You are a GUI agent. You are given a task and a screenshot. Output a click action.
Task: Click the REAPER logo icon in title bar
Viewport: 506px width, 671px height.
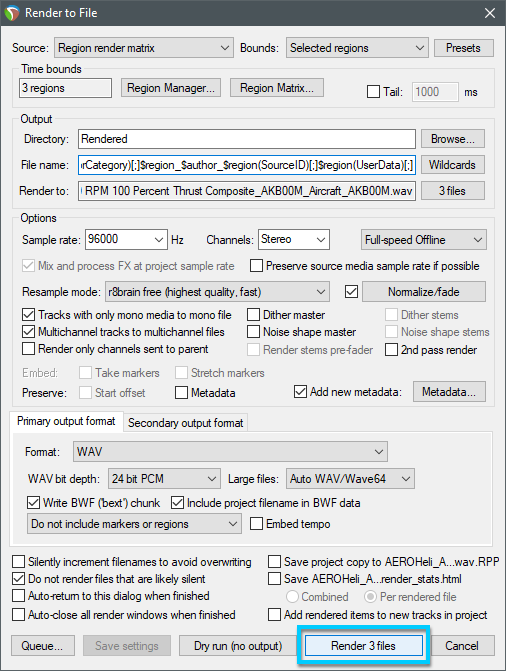[12, 13]
